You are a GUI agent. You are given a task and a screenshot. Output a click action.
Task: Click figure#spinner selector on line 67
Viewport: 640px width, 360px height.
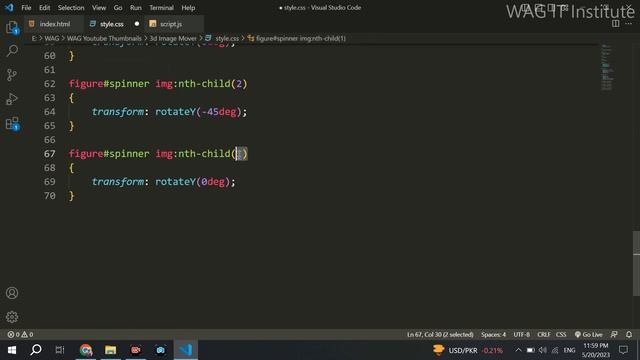tap(109, 154)
